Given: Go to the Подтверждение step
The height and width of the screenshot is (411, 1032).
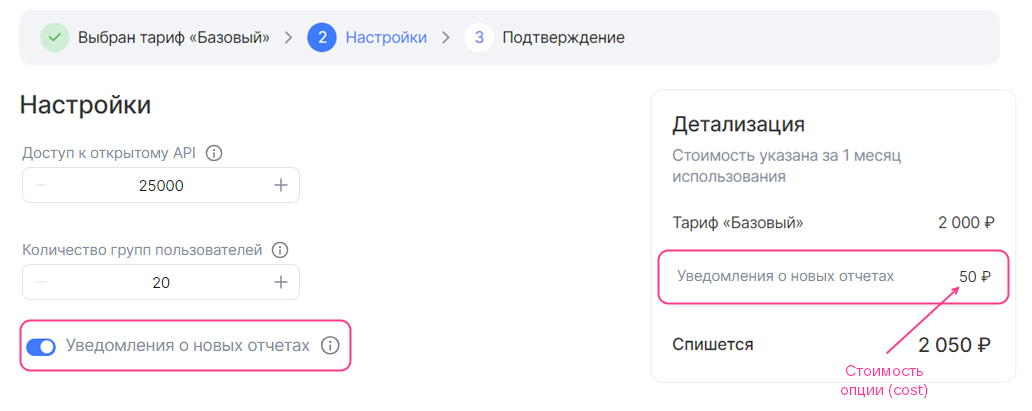Looking at the screenshot, I should (563, 38).
